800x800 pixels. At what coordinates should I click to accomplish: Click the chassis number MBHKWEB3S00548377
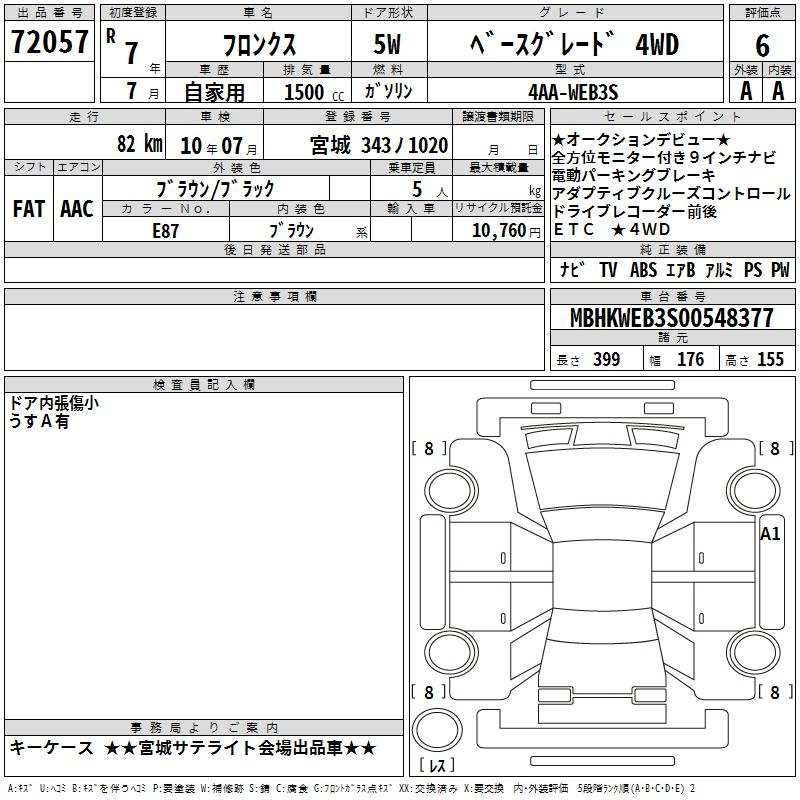(x=671, y=319)
